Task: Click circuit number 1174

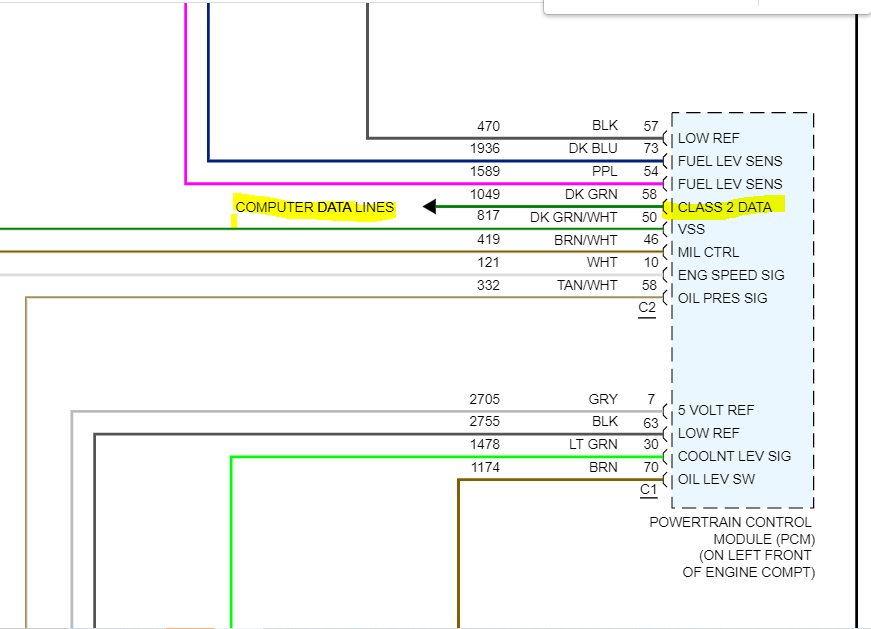Action: click(x=485, y=467)
